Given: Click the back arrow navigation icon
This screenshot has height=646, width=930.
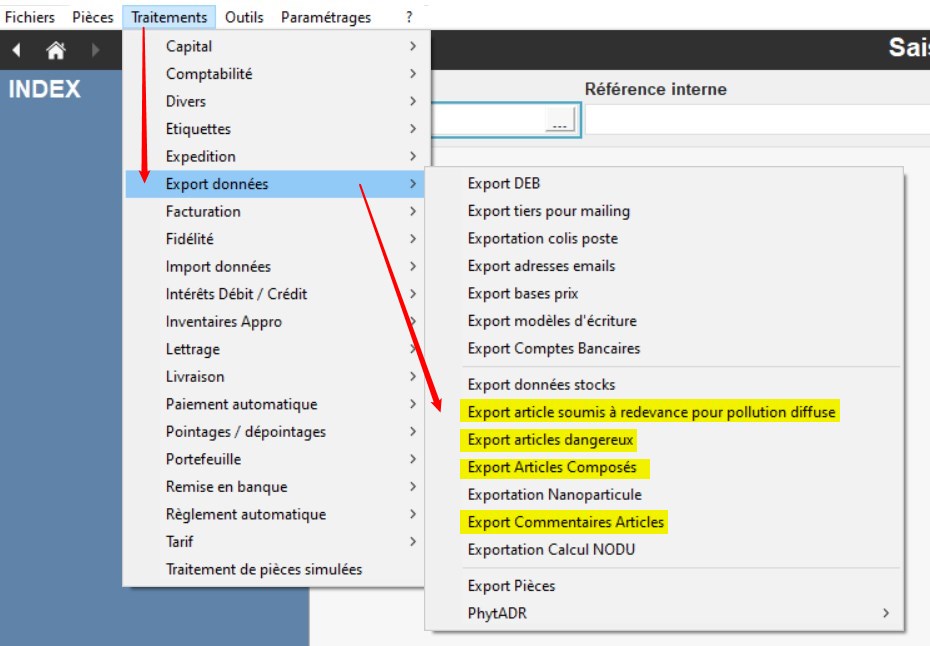Looking at the screenshot, I should point(17,50).
